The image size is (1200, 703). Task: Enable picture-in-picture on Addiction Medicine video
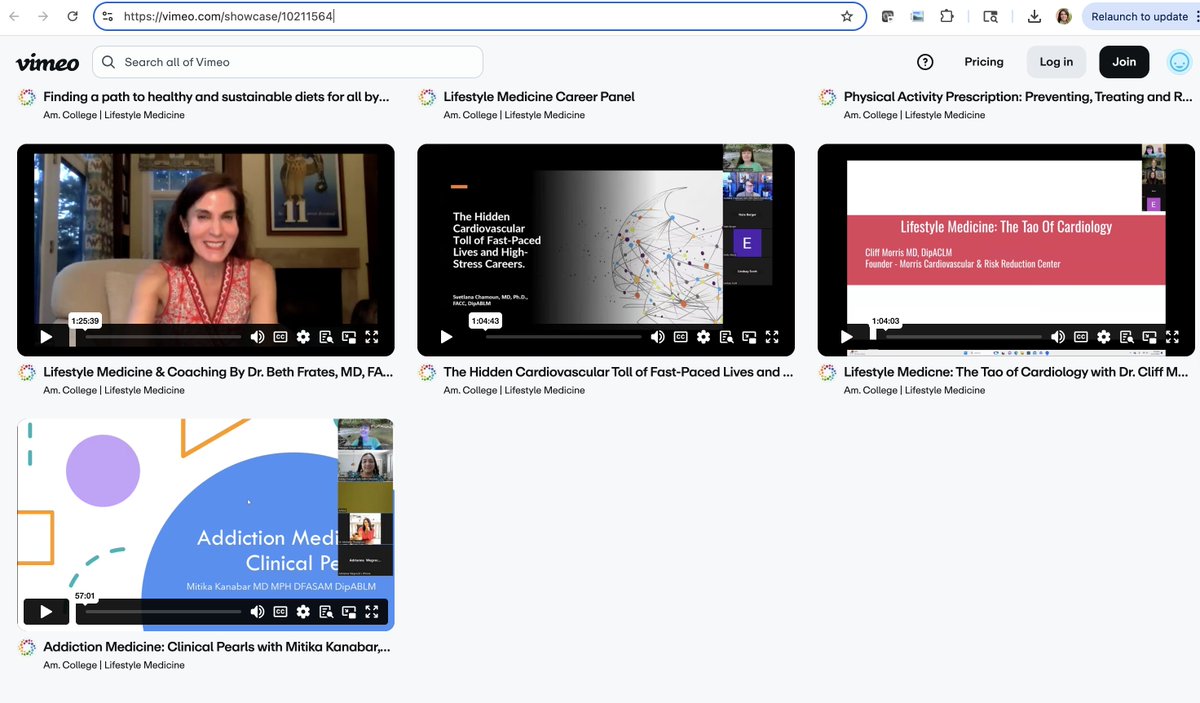(x=349, y=611)
